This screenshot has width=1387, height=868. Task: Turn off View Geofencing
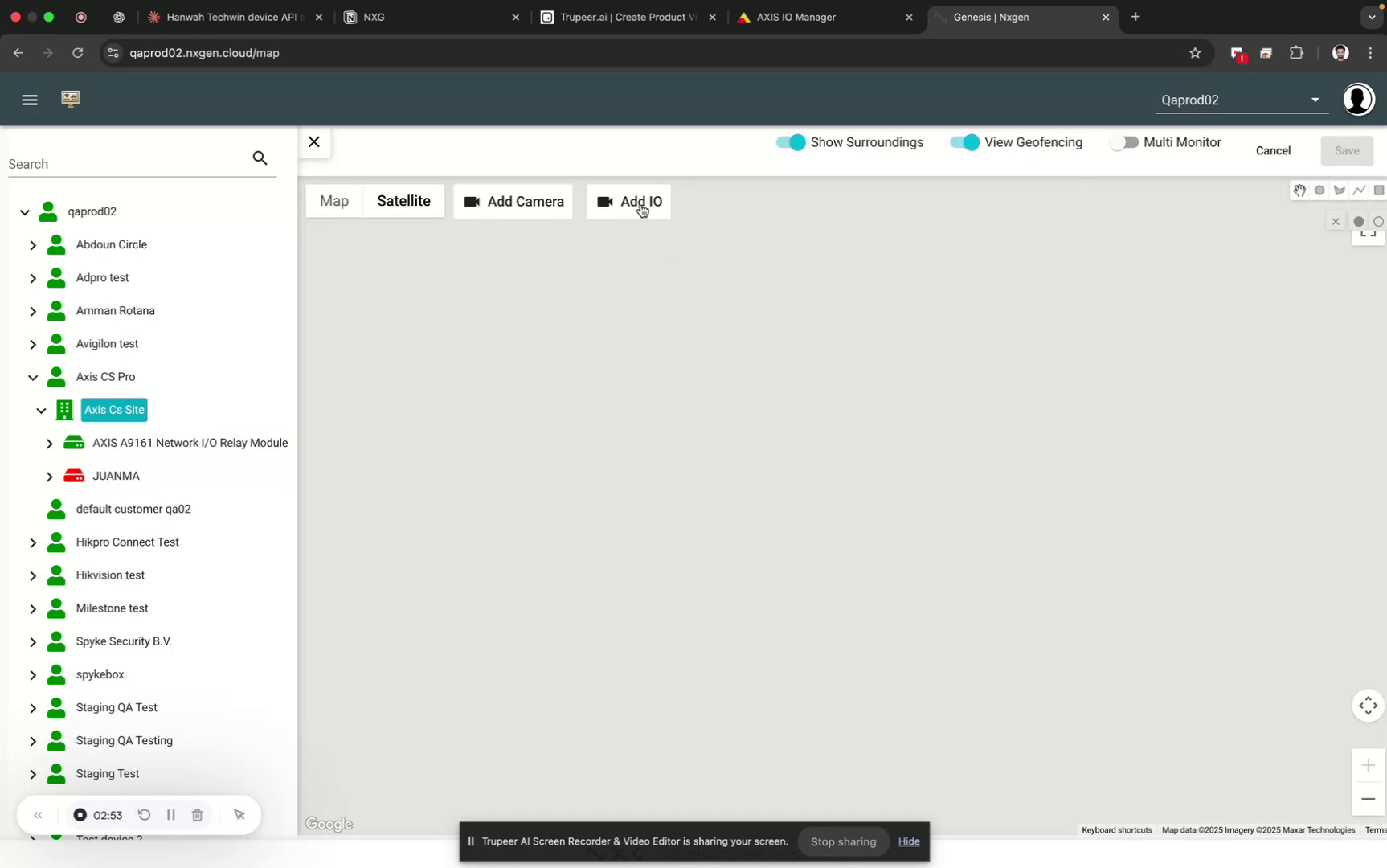tap(964, 141)
